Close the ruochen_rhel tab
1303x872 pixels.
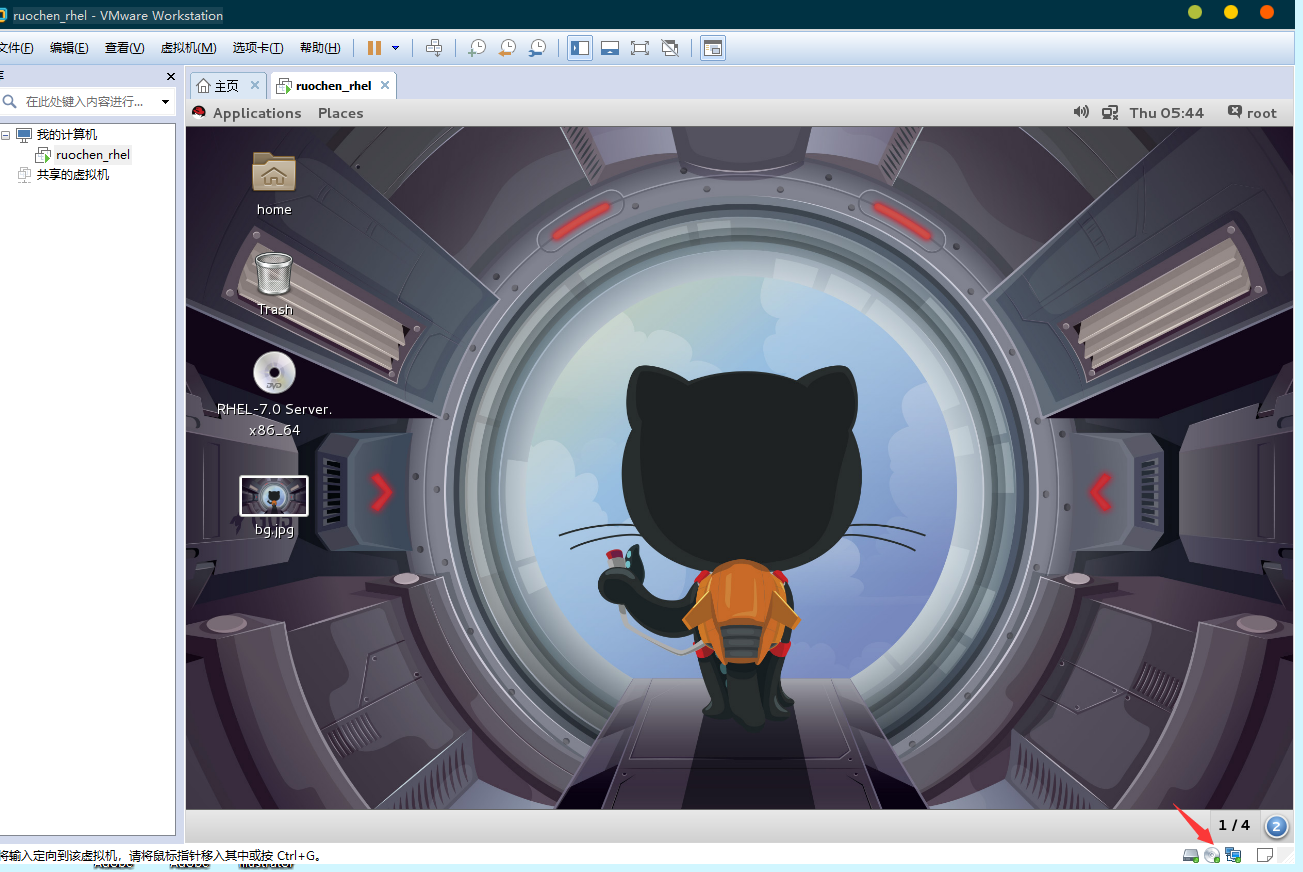click(385, 85)
